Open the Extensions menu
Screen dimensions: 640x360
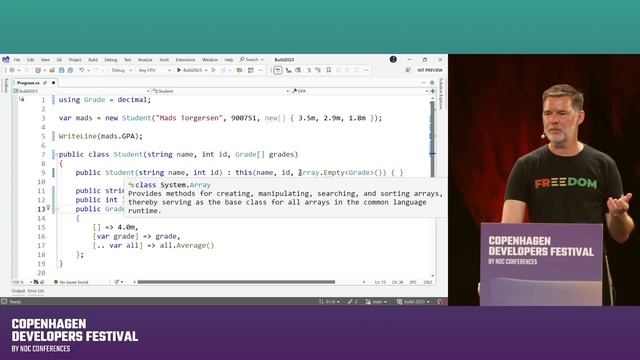[185, 60]
